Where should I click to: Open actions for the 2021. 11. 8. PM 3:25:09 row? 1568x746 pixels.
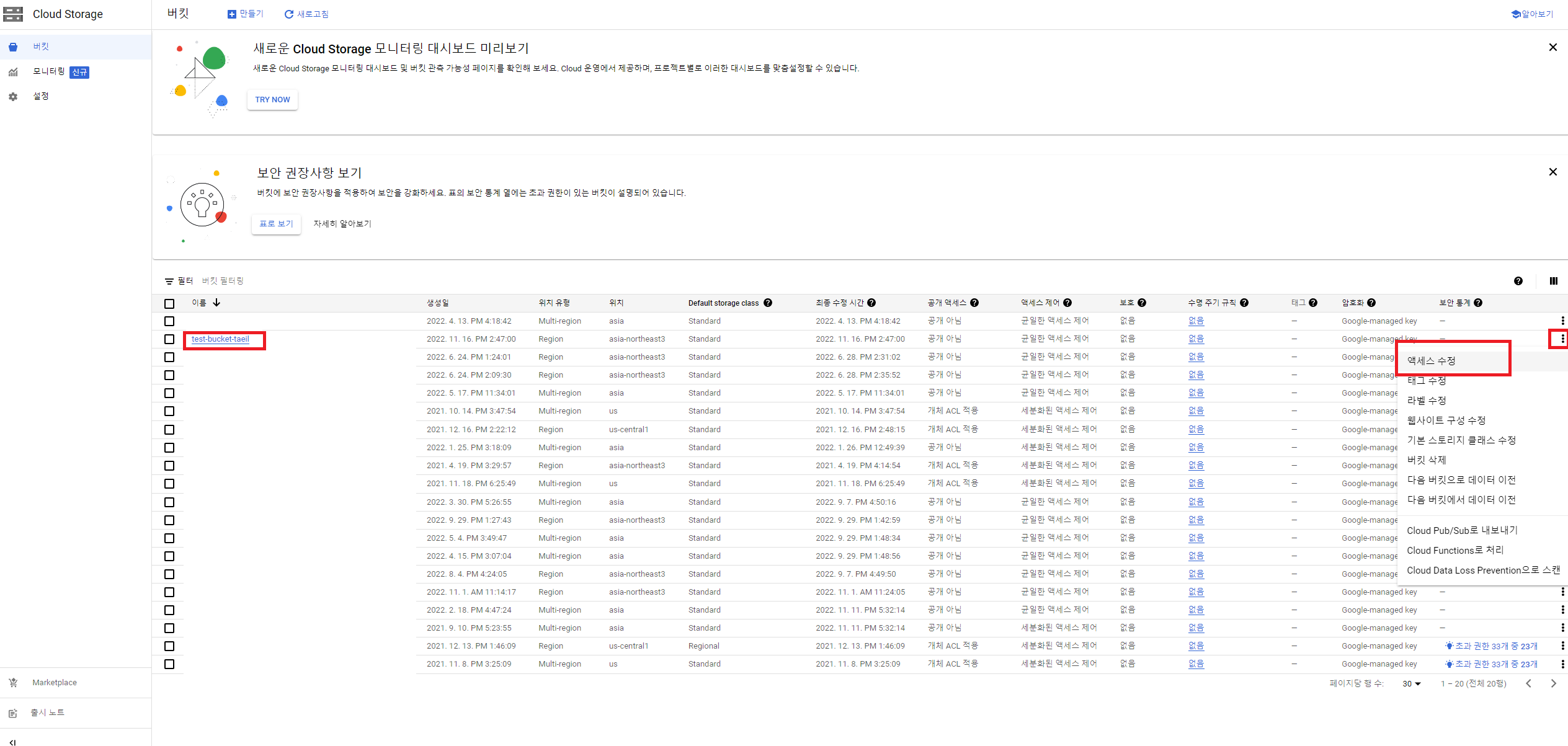1562,664
